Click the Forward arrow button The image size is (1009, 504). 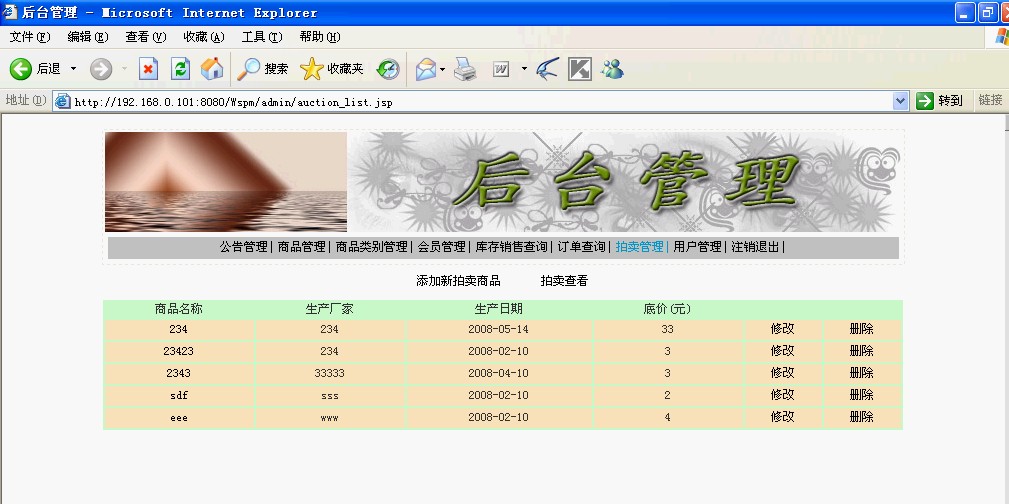tap(101, 69)
